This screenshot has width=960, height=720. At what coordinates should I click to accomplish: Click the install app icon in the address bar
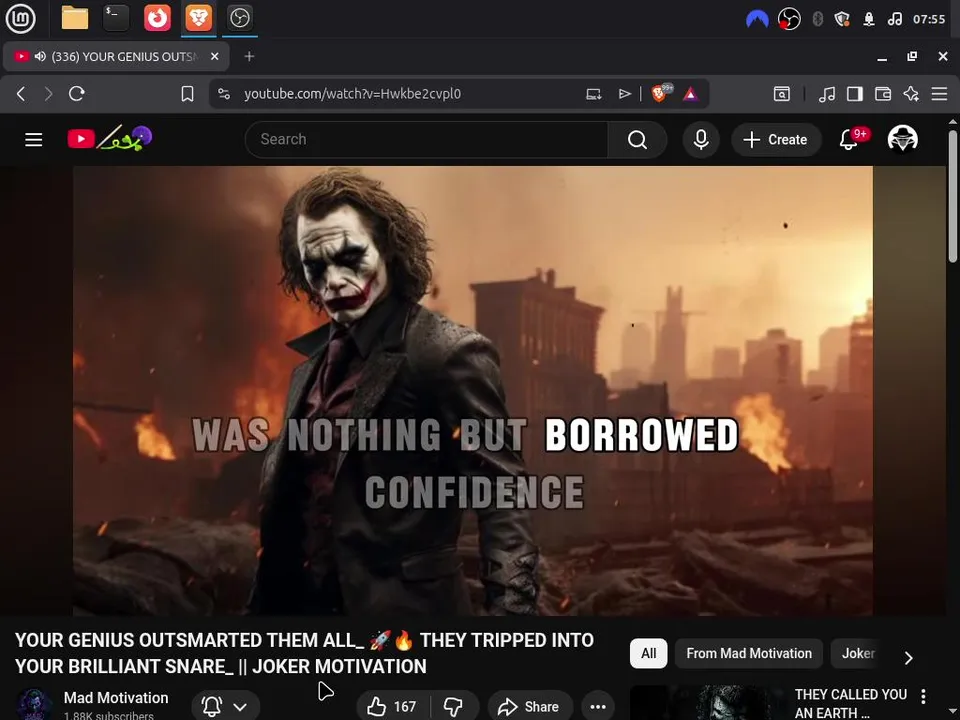click(593, 94)
